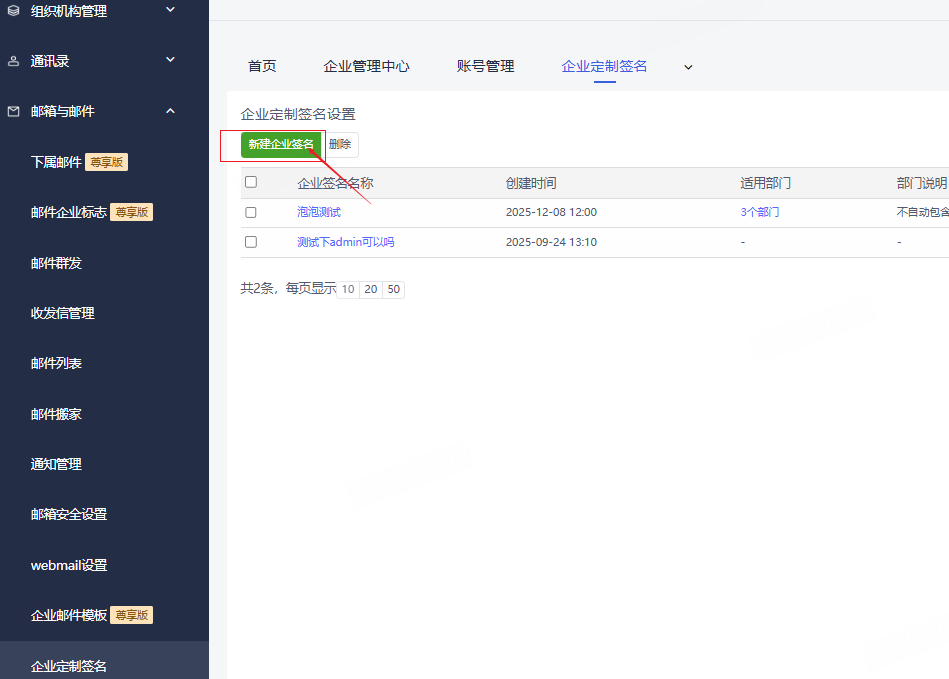Viewport: 949px width, 679px height.
Task: Open 企业邮件模板 in the sidebar
Action: coord(69,615)
